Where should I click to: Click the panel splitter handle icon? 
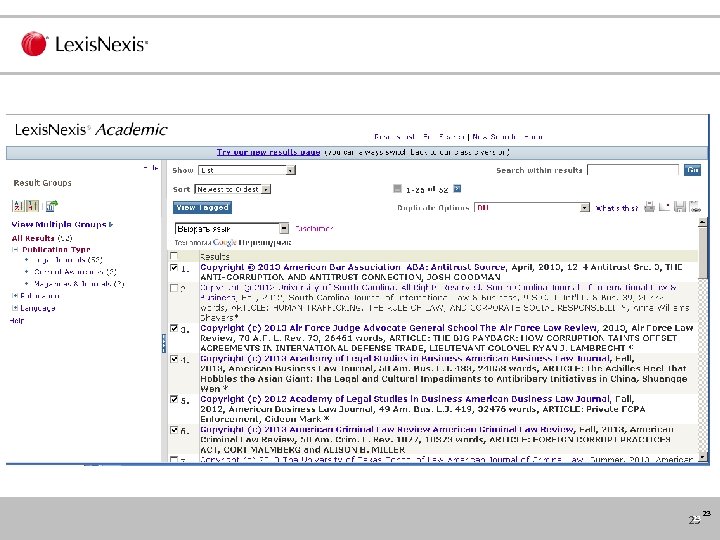click(x=163, y=343)
